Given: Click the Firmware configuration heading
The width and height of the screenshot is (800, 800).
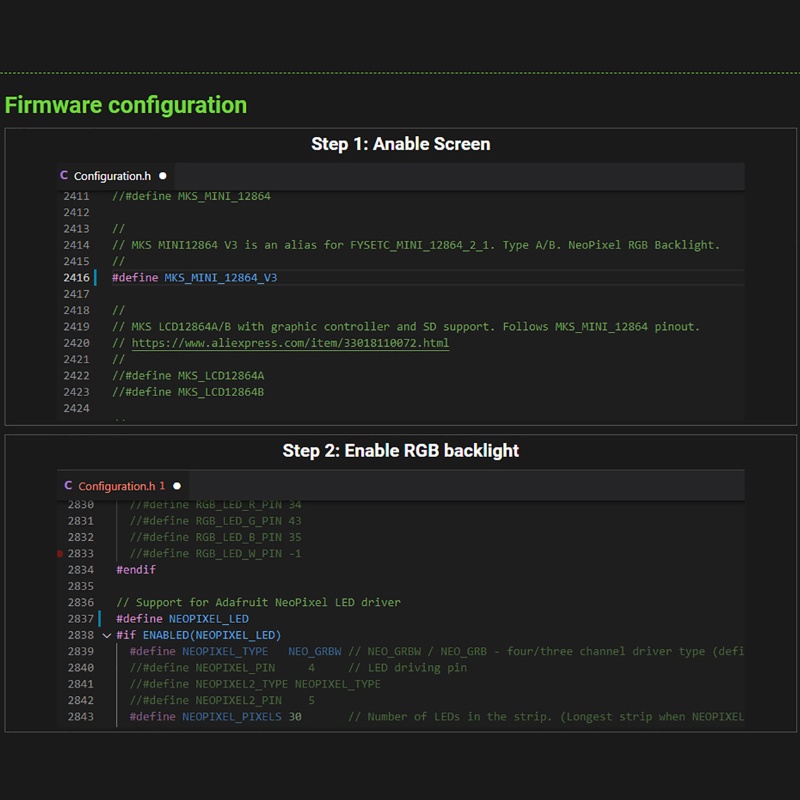Looking at the screenshot, I should pos(126,105).
